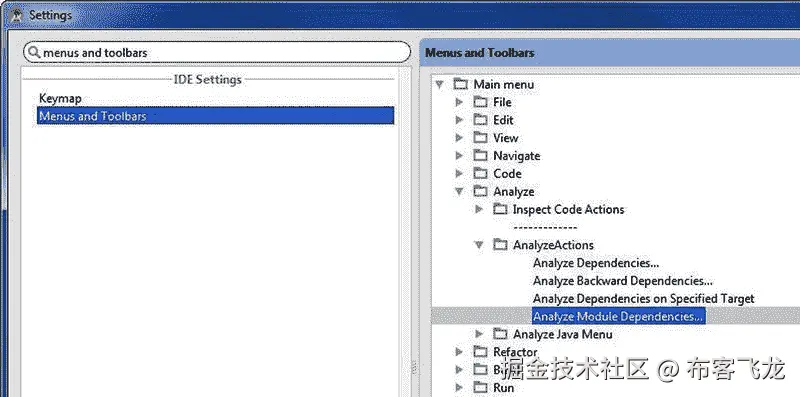The image size is (800, 397).
Task: Select Analyze Backward Dependencies... action
Action: click(622, 281)
